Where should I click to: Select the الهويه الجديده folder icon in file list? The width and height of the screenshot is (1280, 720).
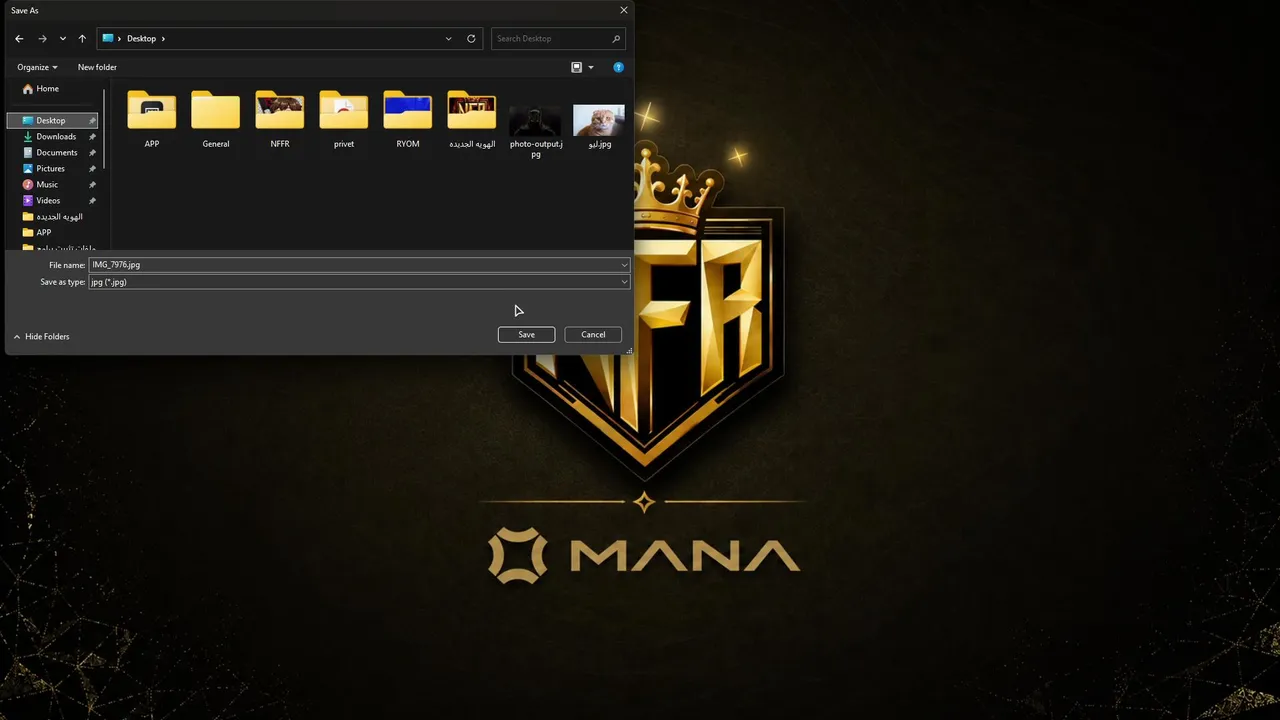pyautogui.click(x=472, y=110)
